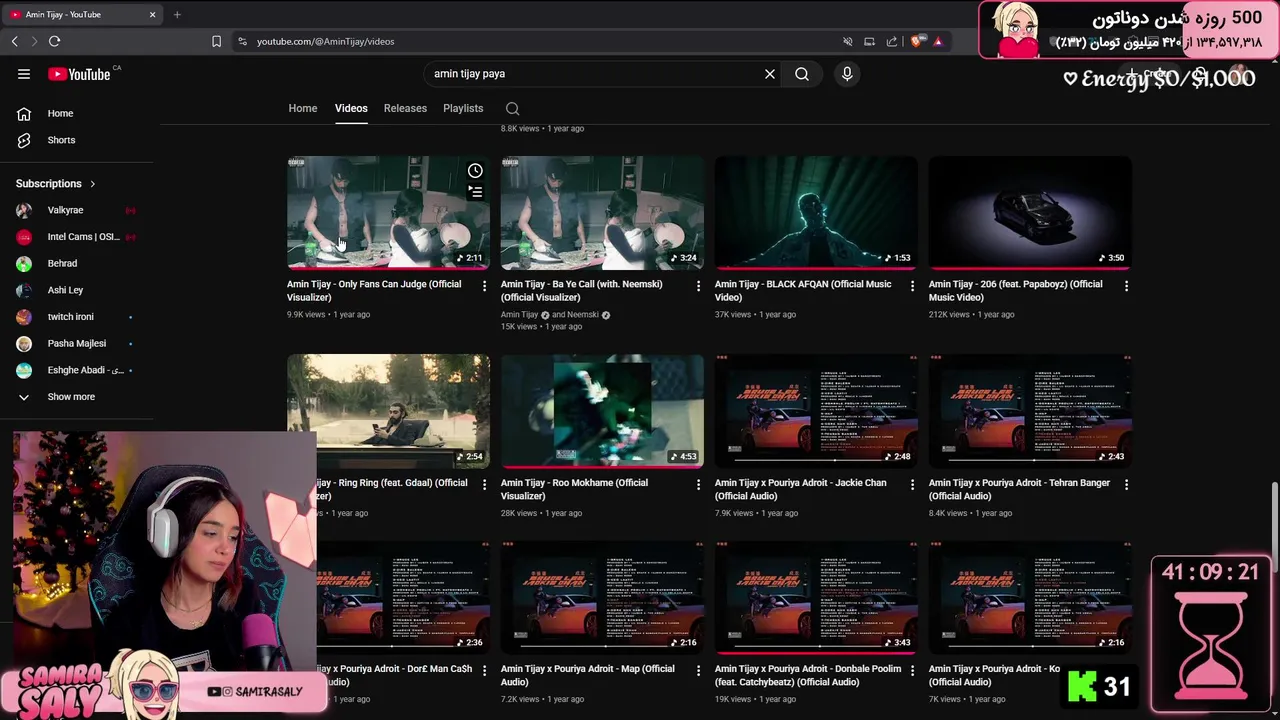
Task: Click the search magnifier button
Action: [802, 74]
